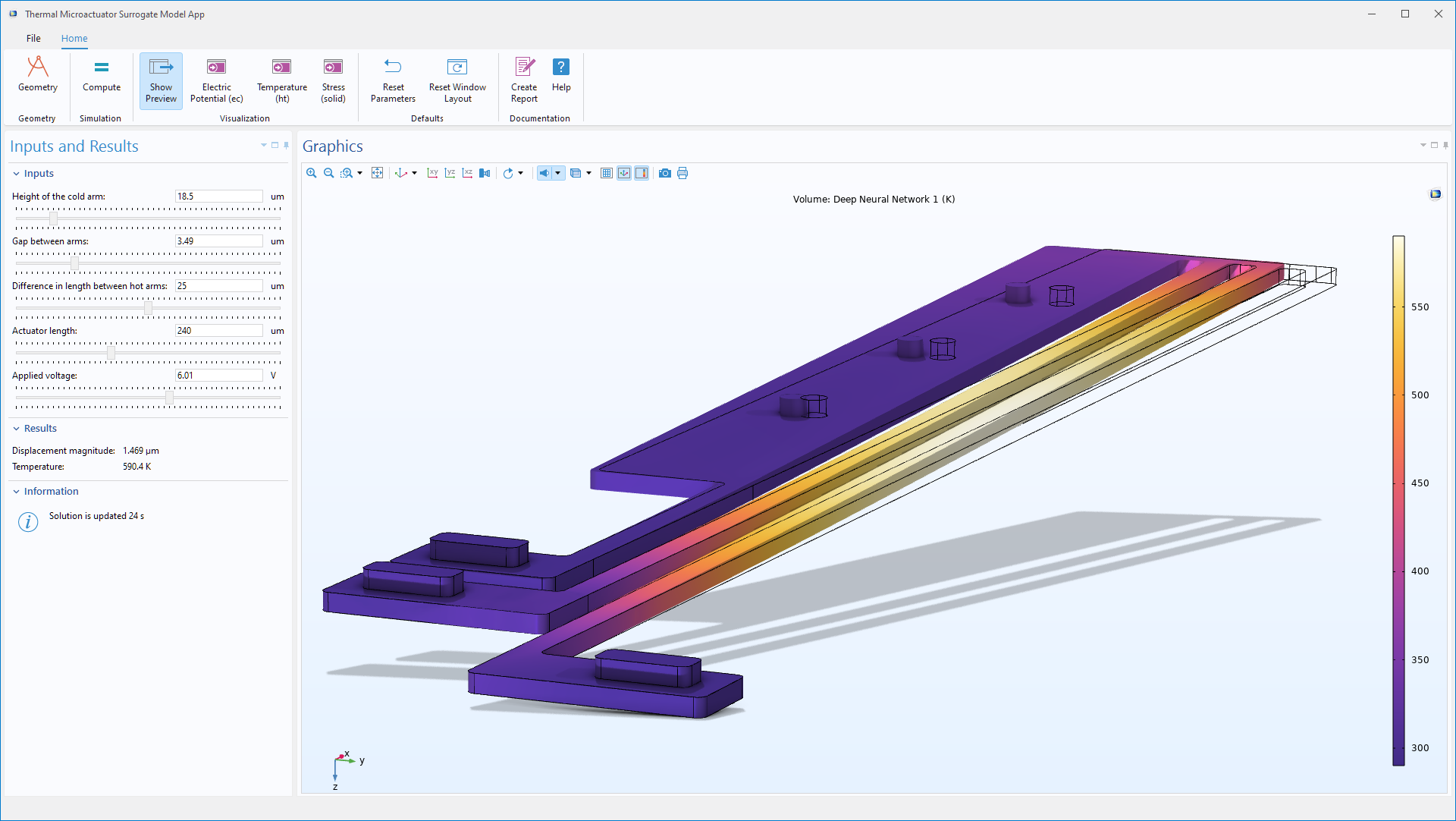Open the Zoom Box dropdown arrow
The width and height of the screenshot is (1456, 821).
pyautogui.click(x=360, y=173)
